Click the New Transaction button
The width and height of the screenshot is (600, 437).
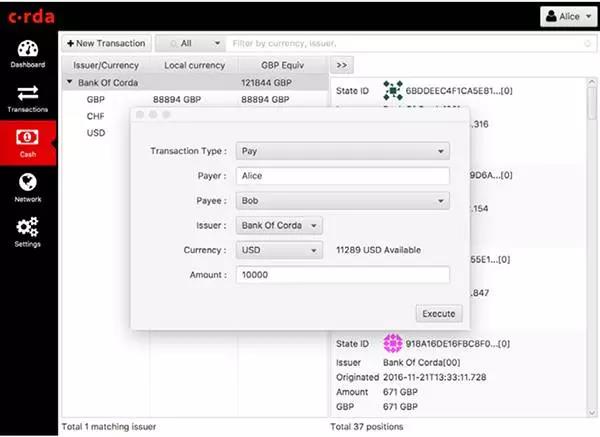(106, 43)
